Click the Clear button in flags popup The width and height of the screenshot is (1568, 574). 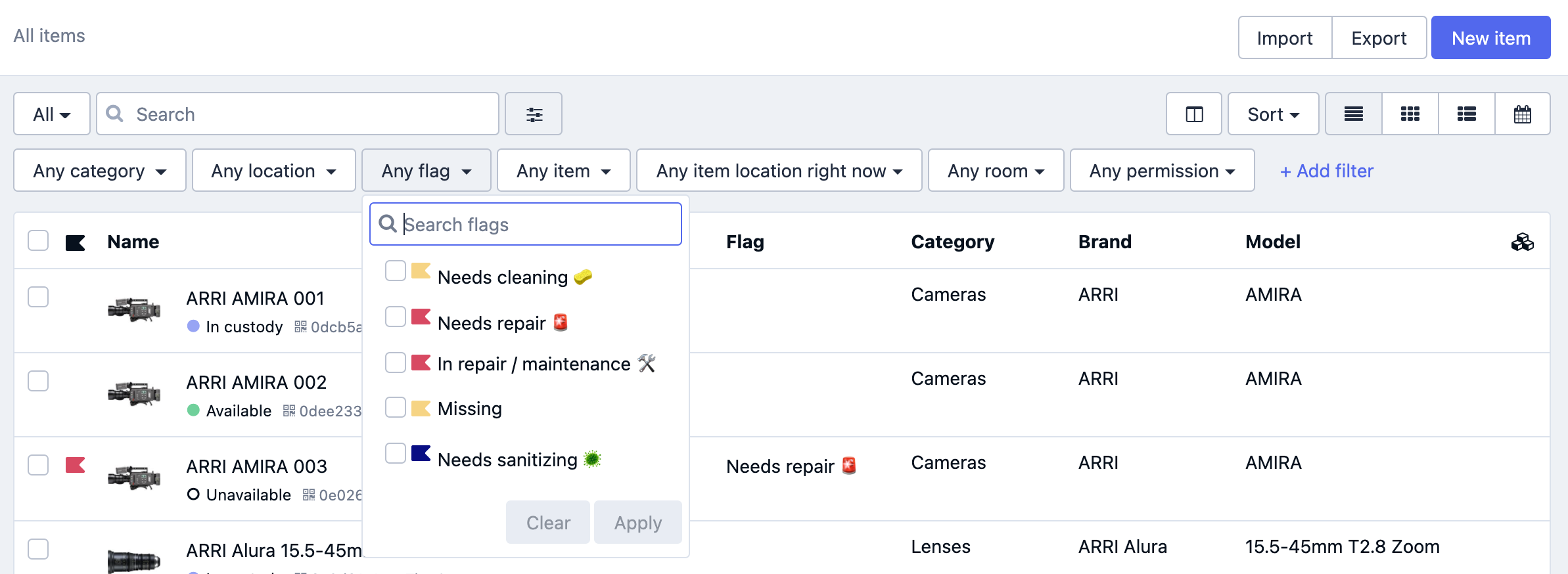click(x=548, y=523)
